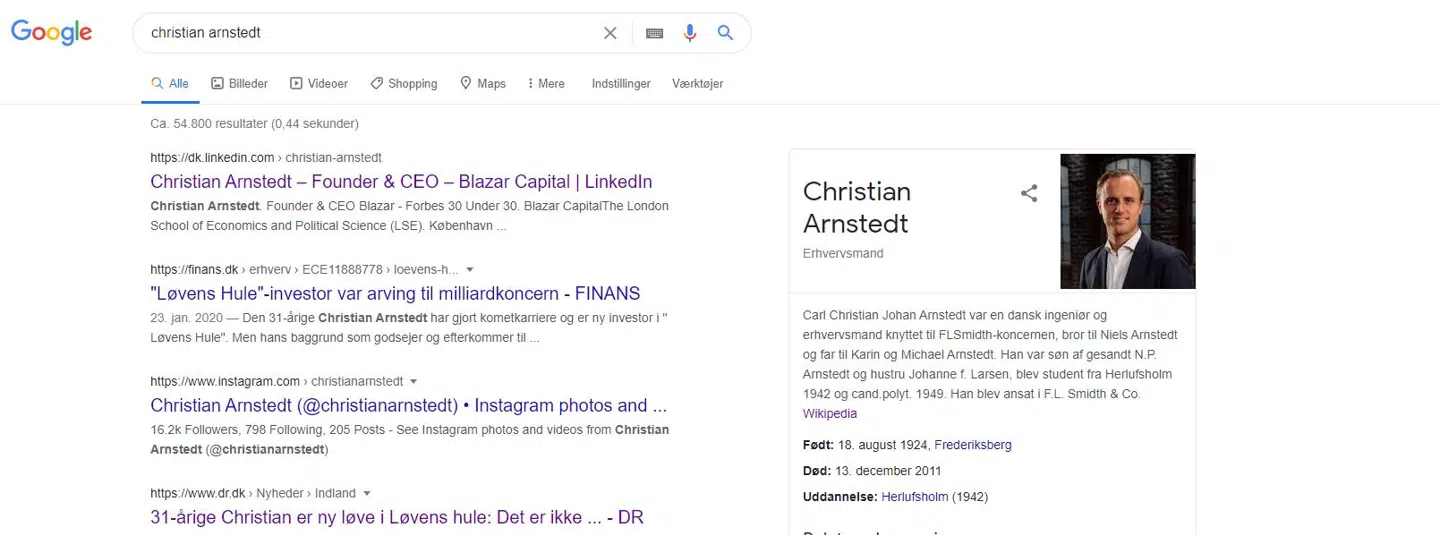
Task: Open Indstillinger settings menu
Action: click(621, 84)
